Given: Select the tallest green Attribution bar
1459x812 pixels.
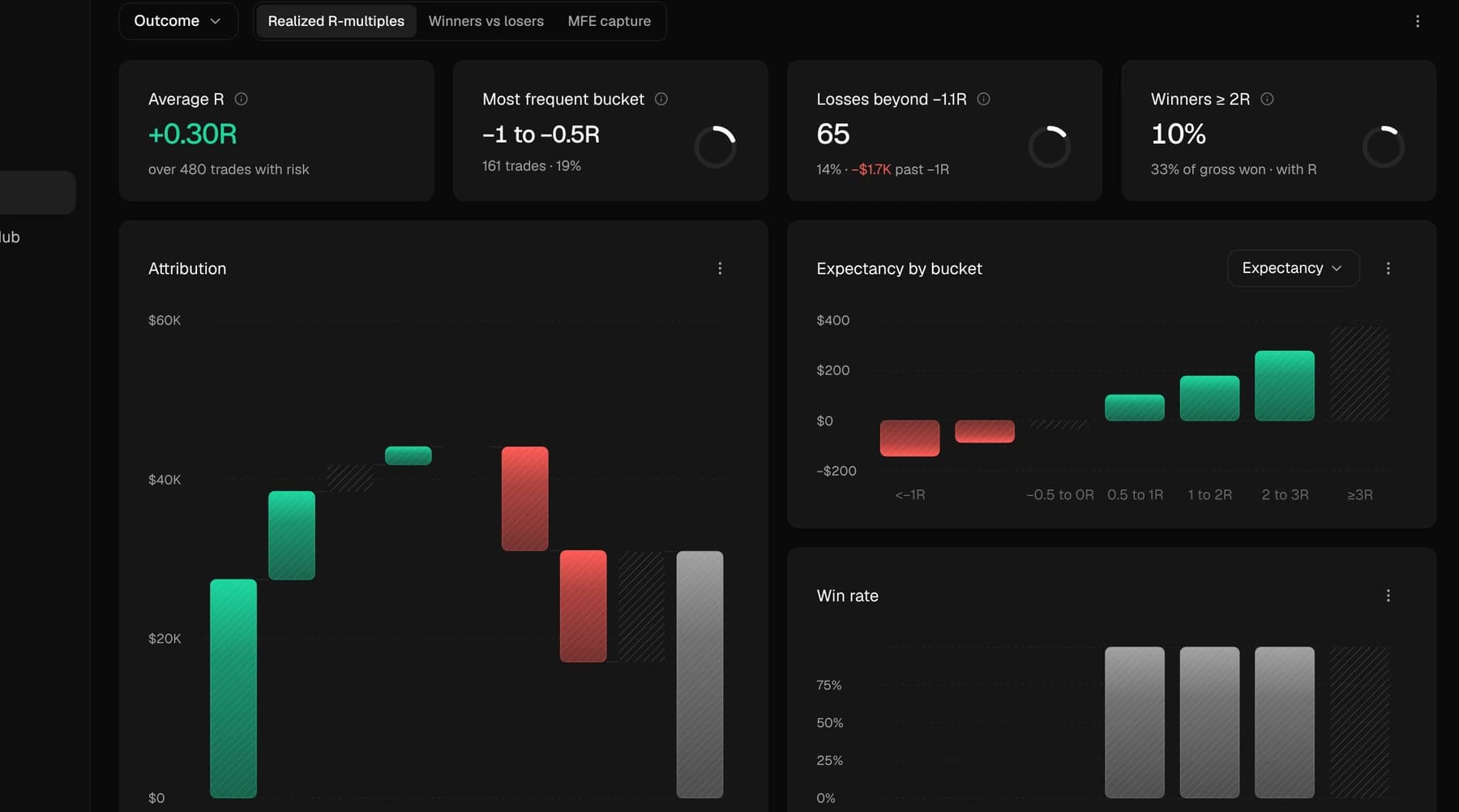Looking at the screenshot, I should point(233,689).
